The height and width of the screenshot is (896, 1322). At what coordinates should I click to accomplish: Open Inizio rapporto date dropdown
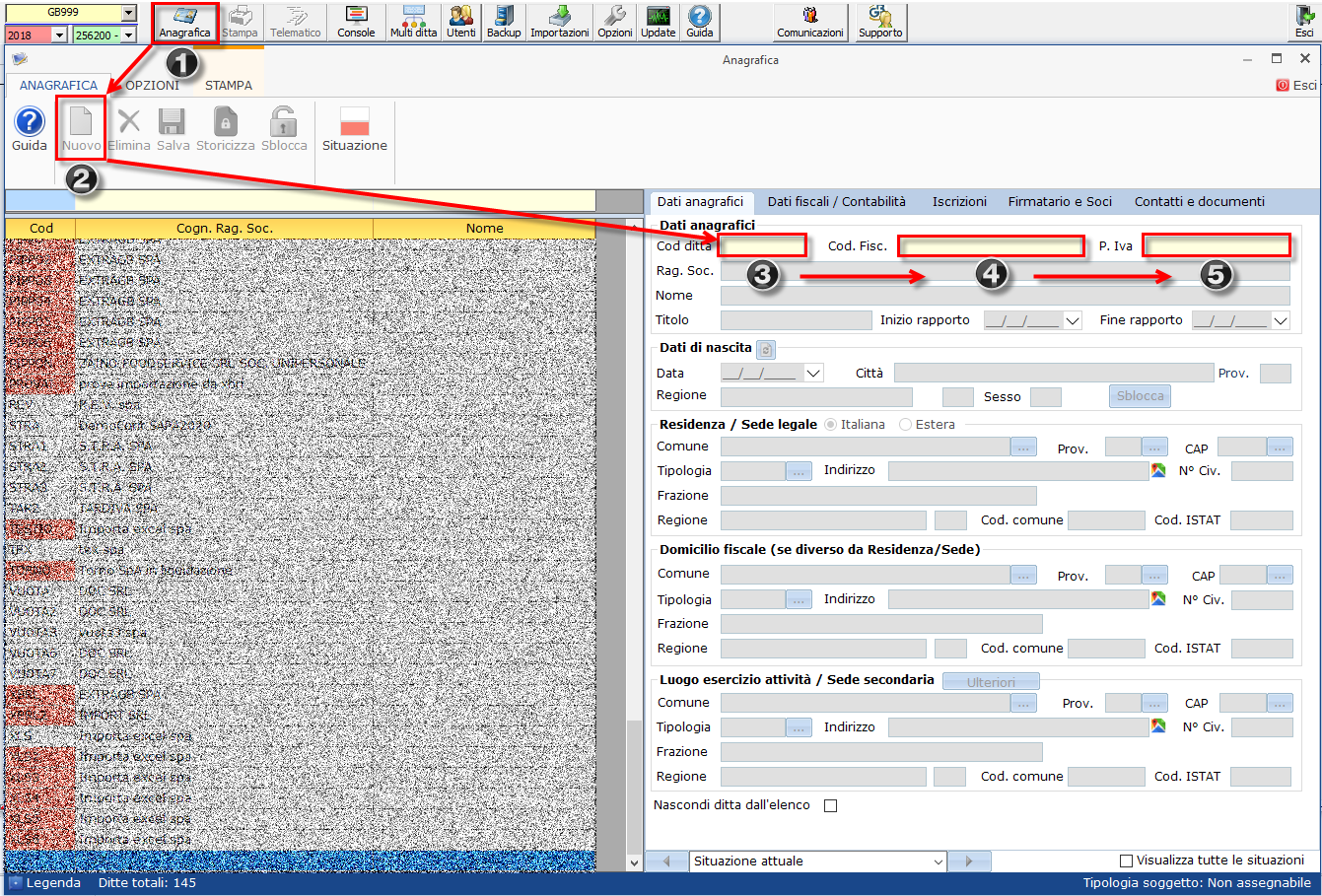tap(1073, 320)
